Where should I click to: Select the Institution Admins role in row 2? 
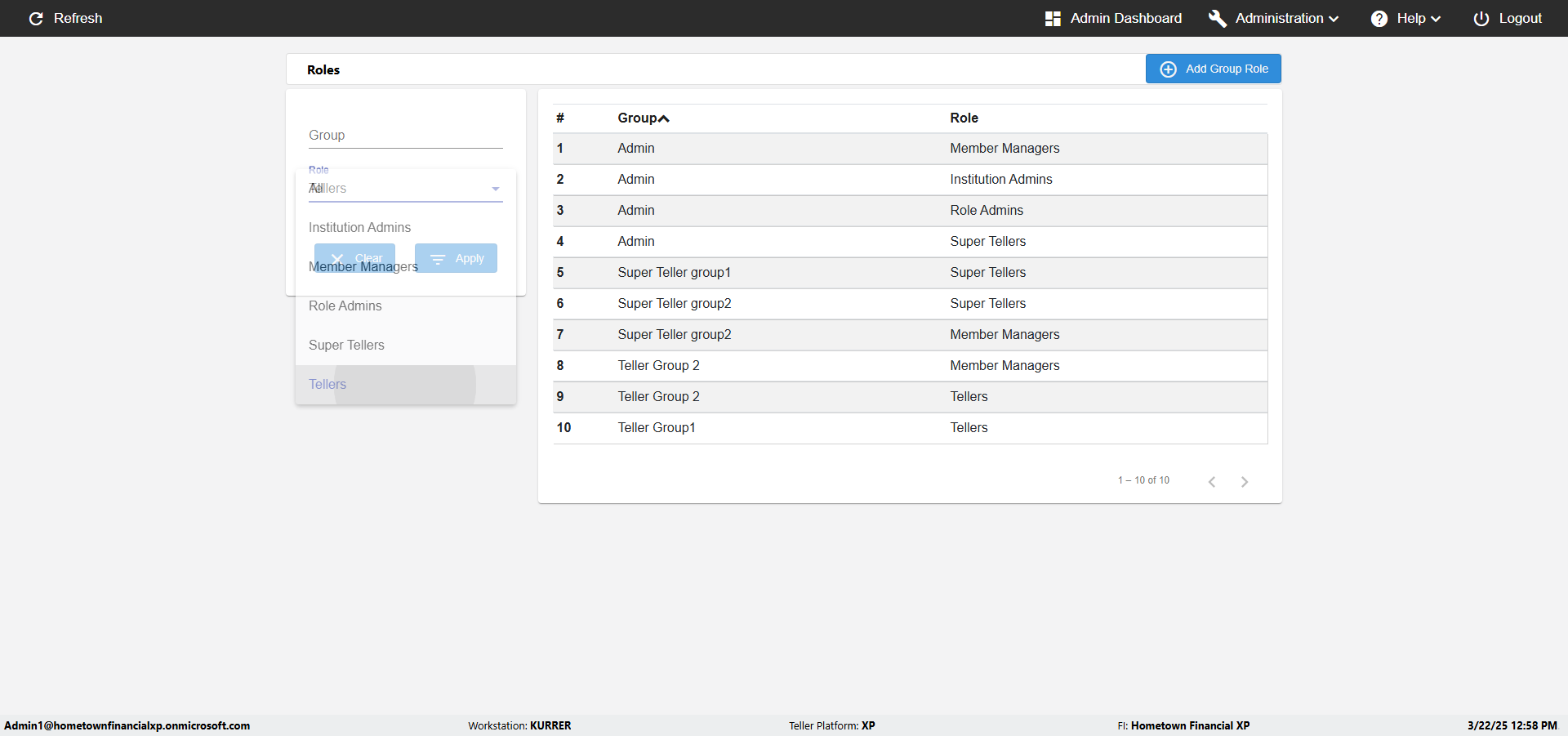coord(1001,179)
